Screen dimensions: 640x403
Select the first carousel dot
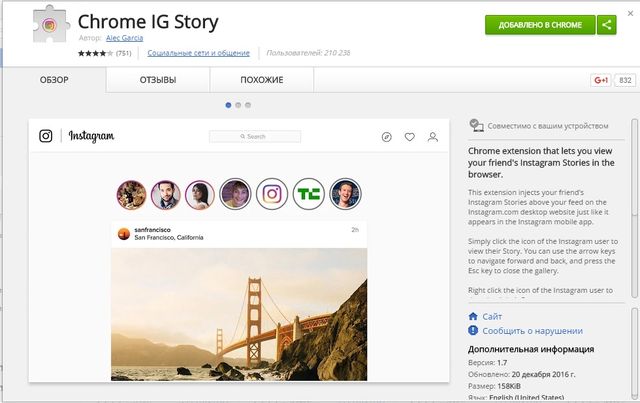coord(228,105)
